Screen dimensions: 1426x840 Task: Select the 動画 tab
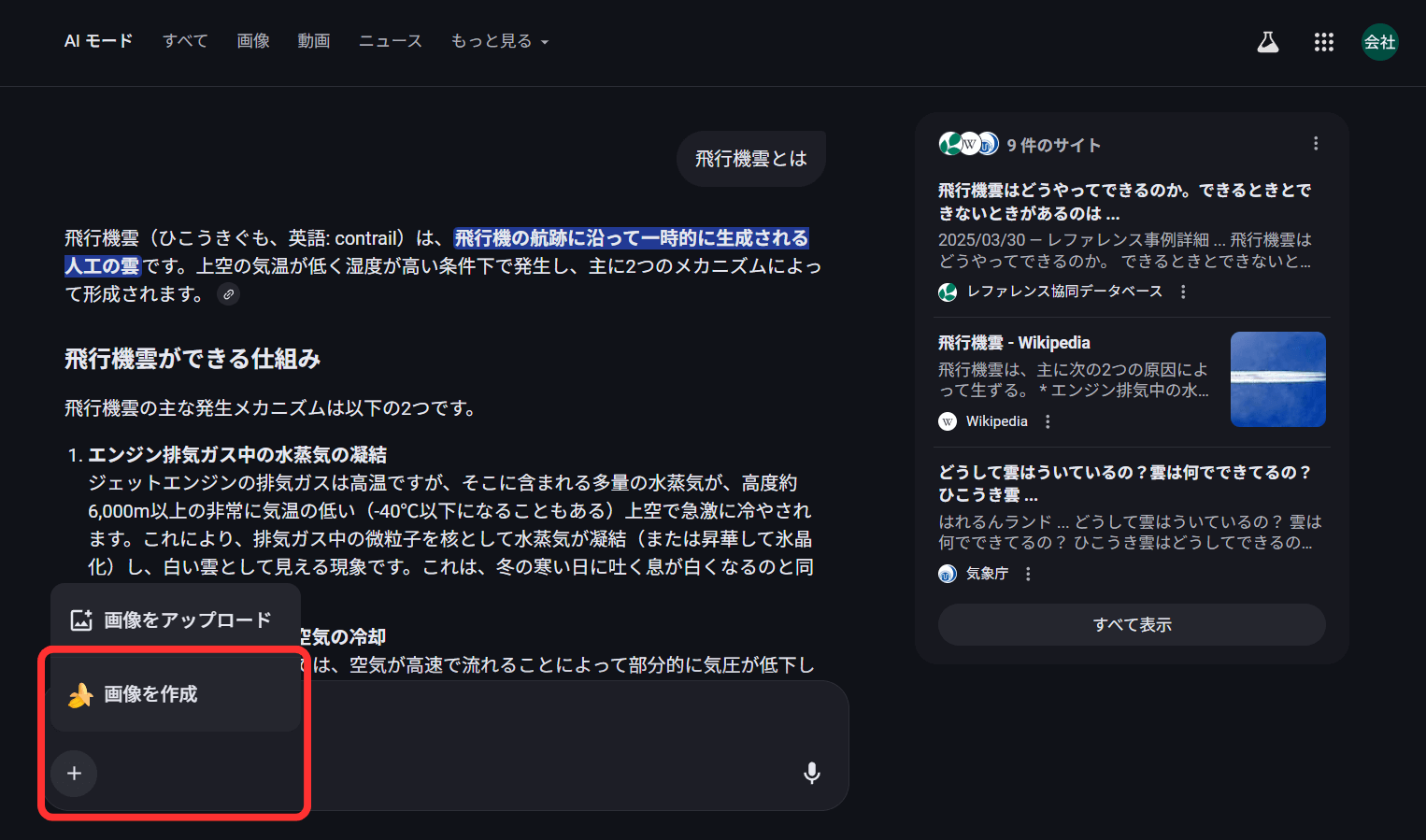pos(313,41)
